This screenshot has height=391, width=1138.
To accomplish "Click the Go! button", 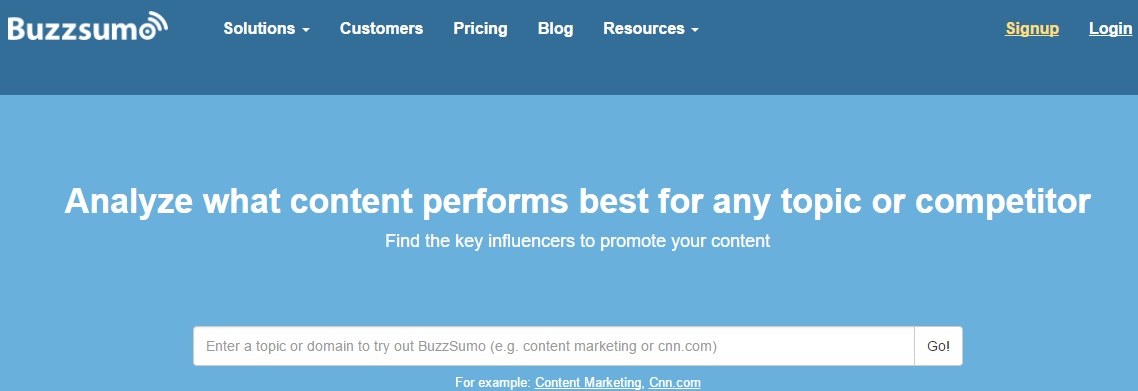I will [x=938, y=346].
